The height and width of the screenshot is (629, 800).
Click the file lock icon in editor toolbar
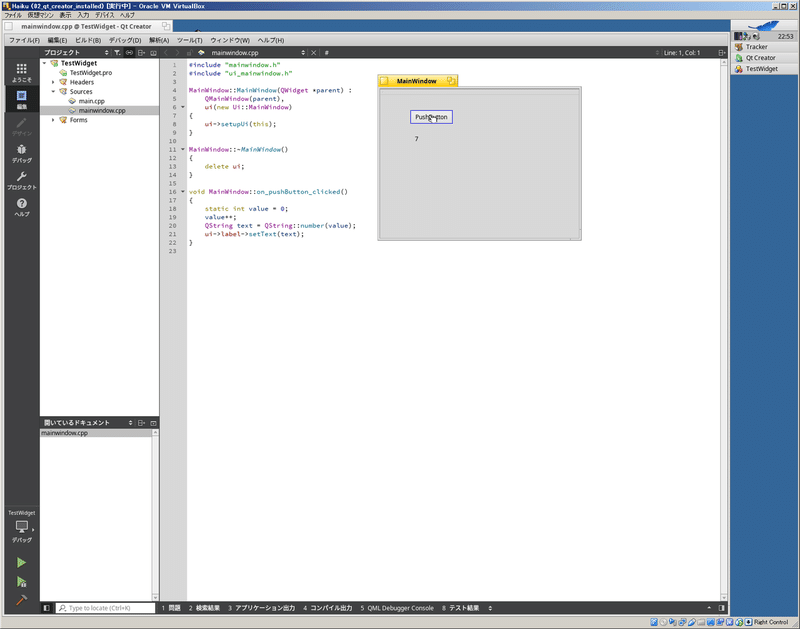point(189,53)
